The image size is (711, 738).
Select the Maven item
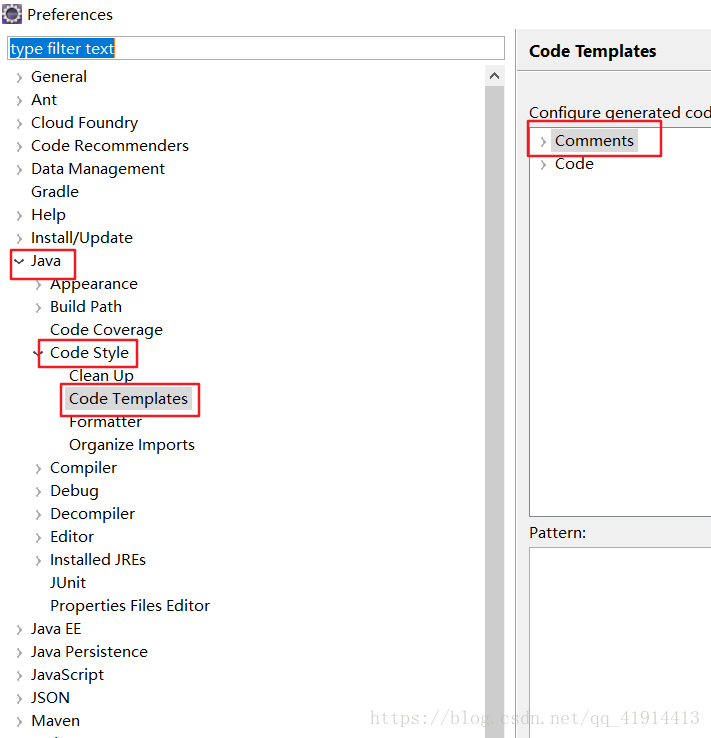(x=56, y=721)
